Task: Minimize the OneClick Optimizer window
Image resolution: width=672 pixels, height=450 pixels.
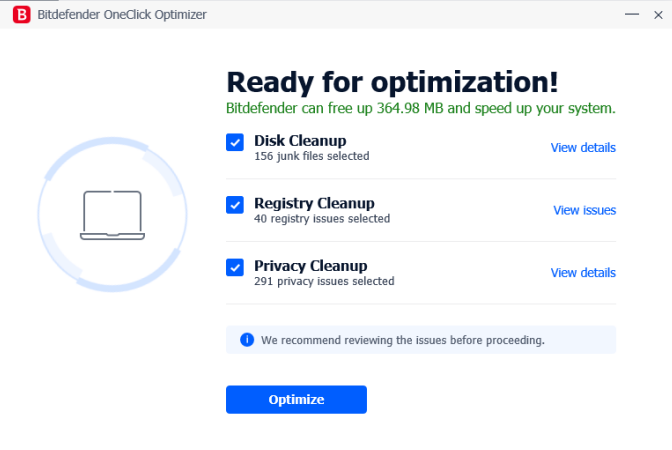Action: point(632,14)
